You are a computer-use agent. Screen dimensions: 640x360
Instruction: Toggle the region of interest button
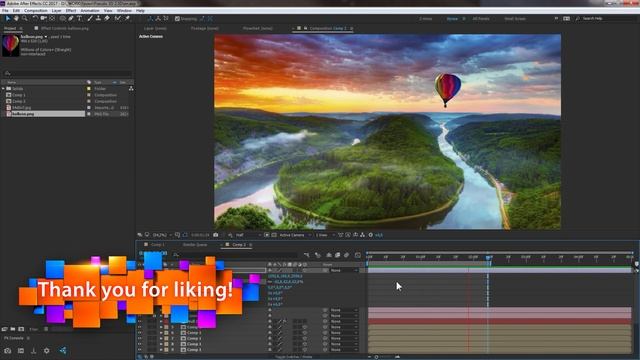(x=267, y=235)
